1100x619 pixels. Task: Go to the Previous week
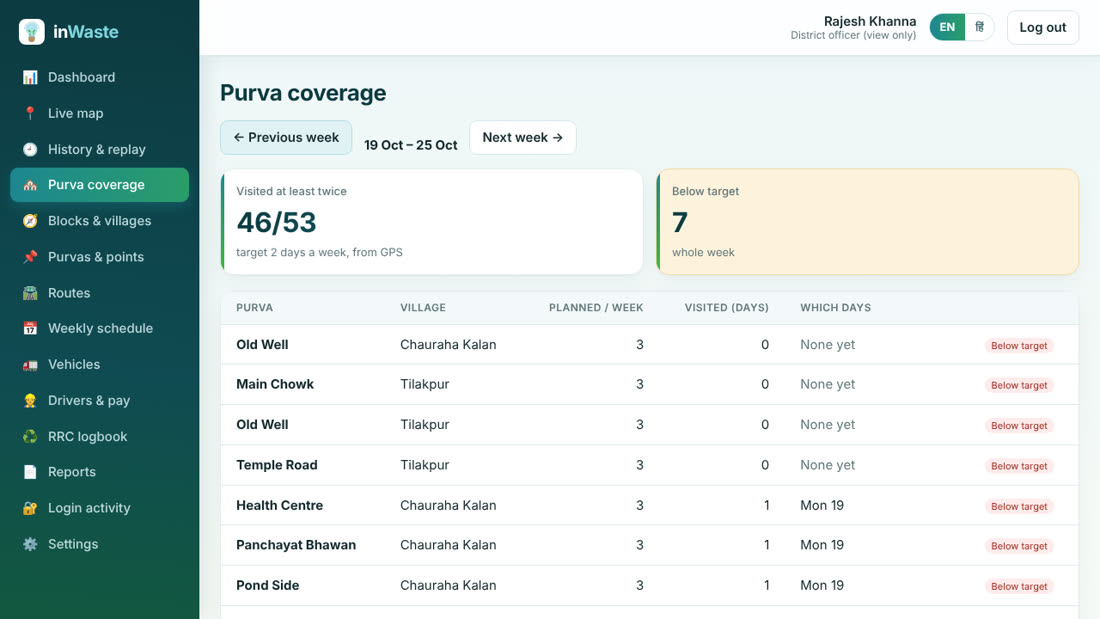[x=286, y=138]
